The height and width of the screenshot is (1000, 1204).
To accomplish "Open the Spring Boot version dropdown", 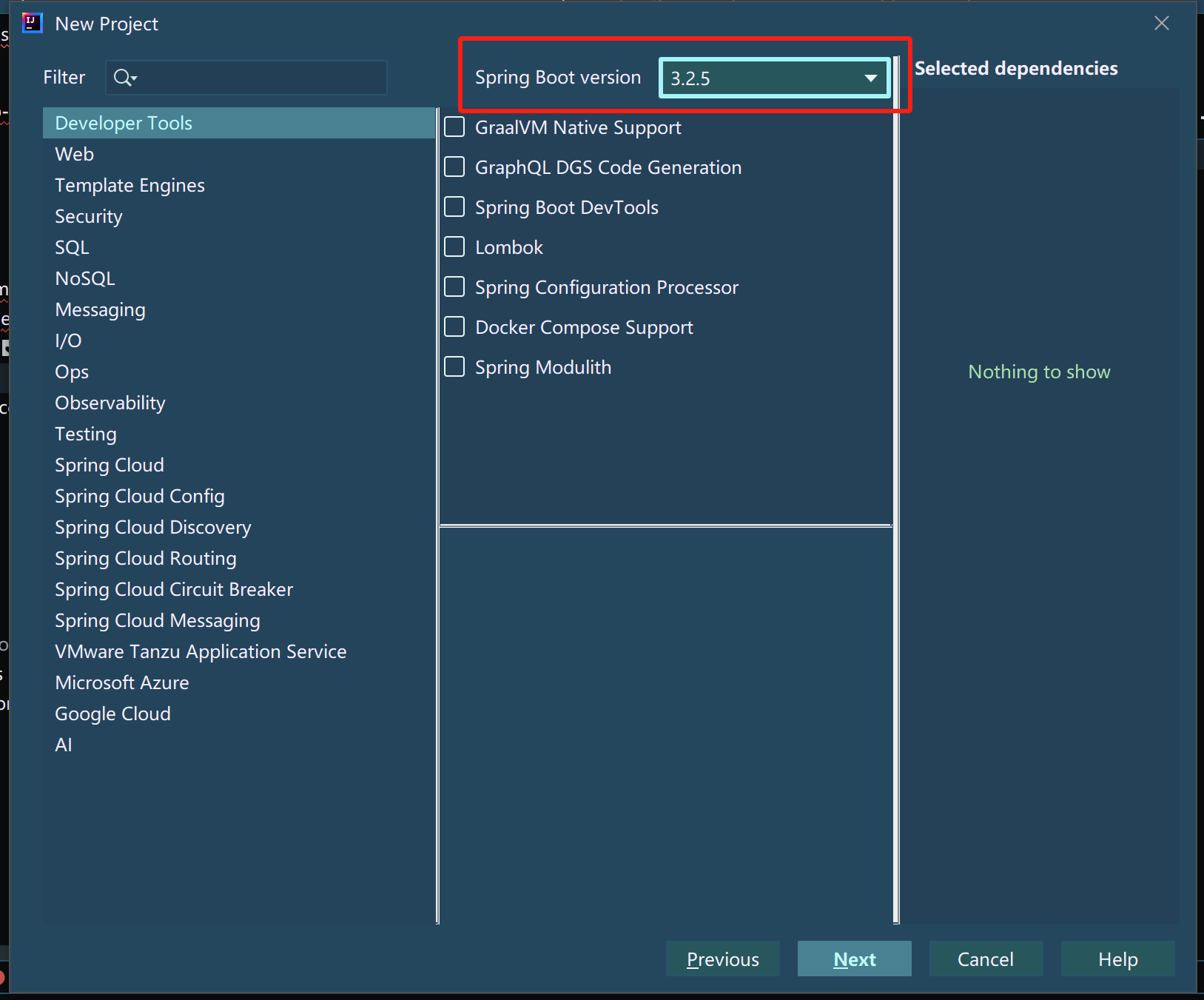I will click(774, 78).
